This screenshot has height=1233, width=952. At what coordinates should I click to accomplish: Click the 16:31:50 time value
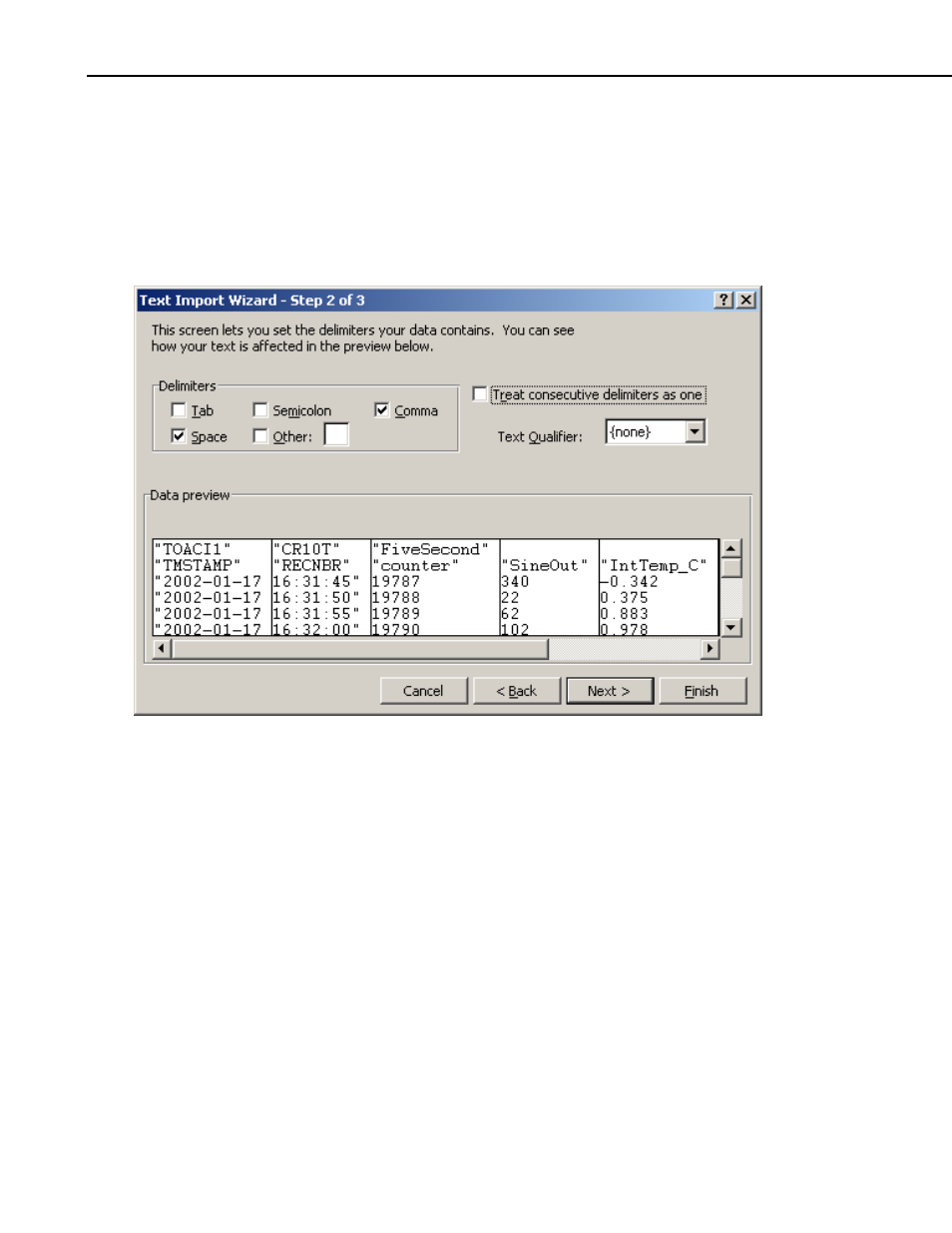(x=315, y=597)
